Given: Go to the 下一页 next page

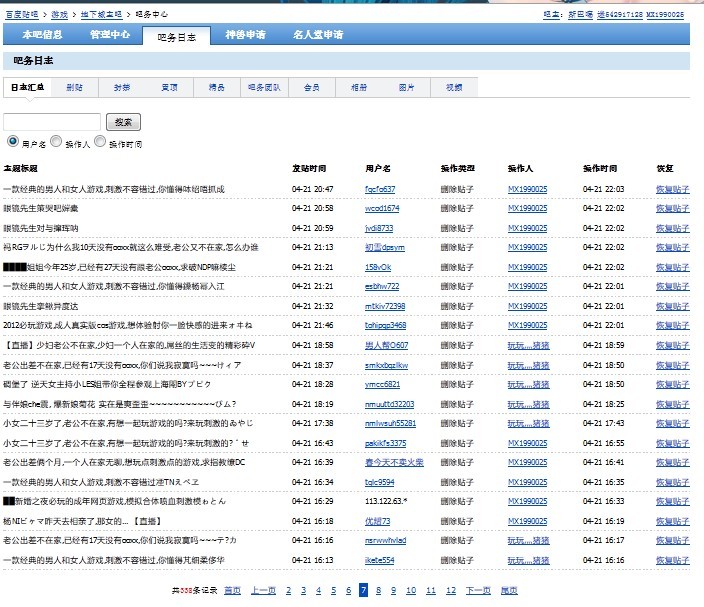Looking at the screenshot, I should tap(478, 590).
